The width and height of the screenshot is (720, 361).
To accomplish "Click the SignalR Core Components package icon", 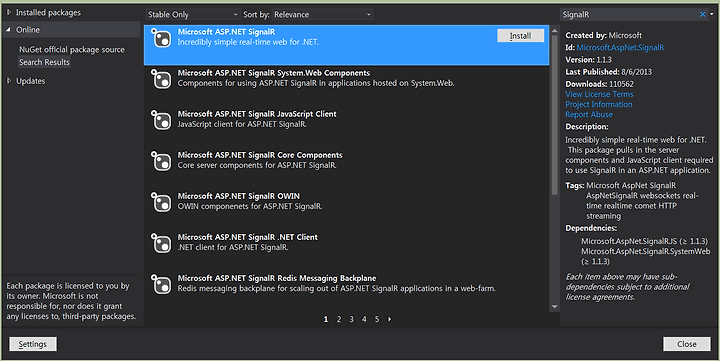I will (x=161, y=161).
